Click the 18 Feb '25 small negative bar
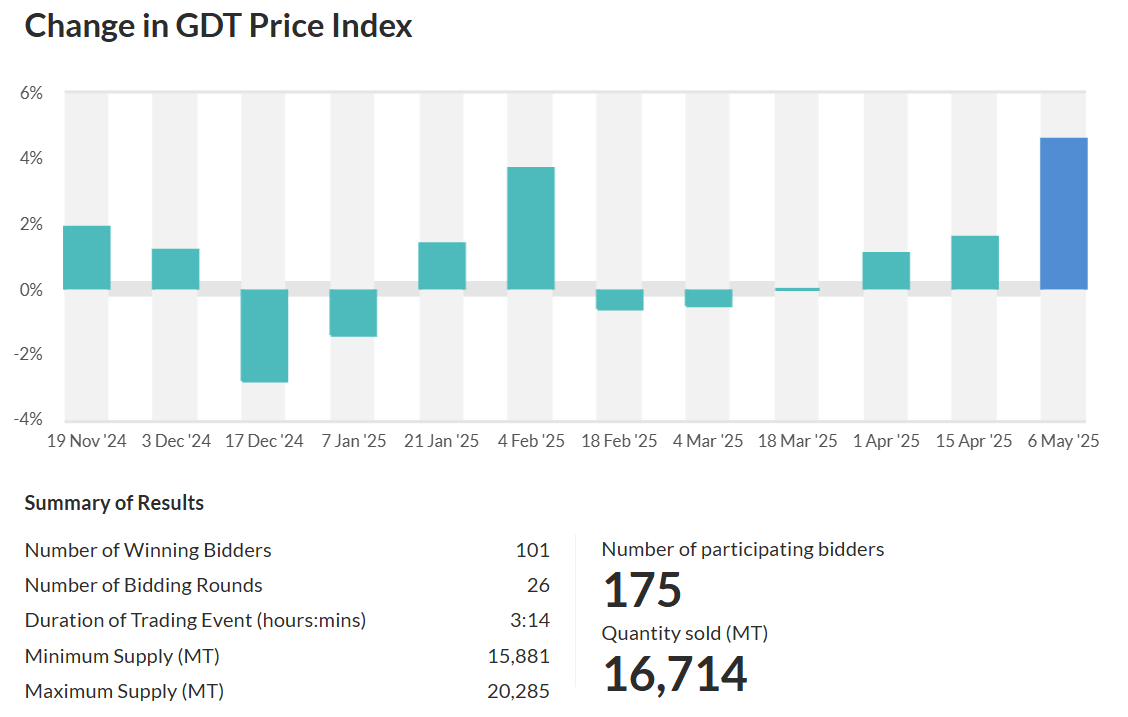 click(619, 299)
